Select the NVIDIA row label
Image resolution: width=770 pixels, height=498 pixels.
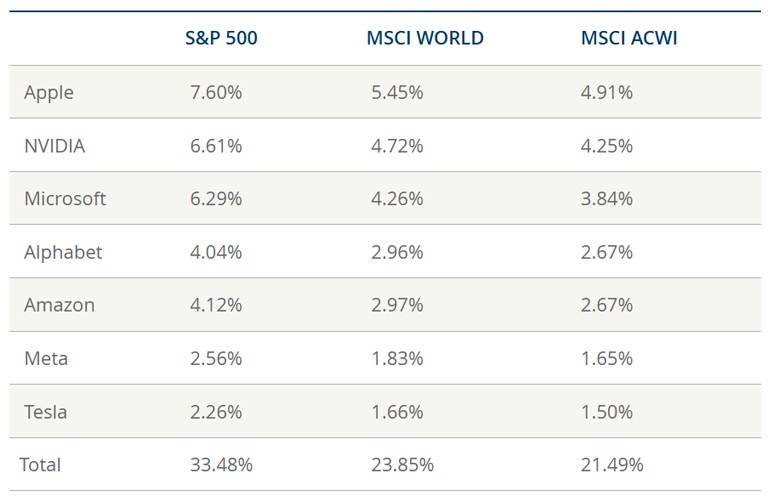click(55, 146)
